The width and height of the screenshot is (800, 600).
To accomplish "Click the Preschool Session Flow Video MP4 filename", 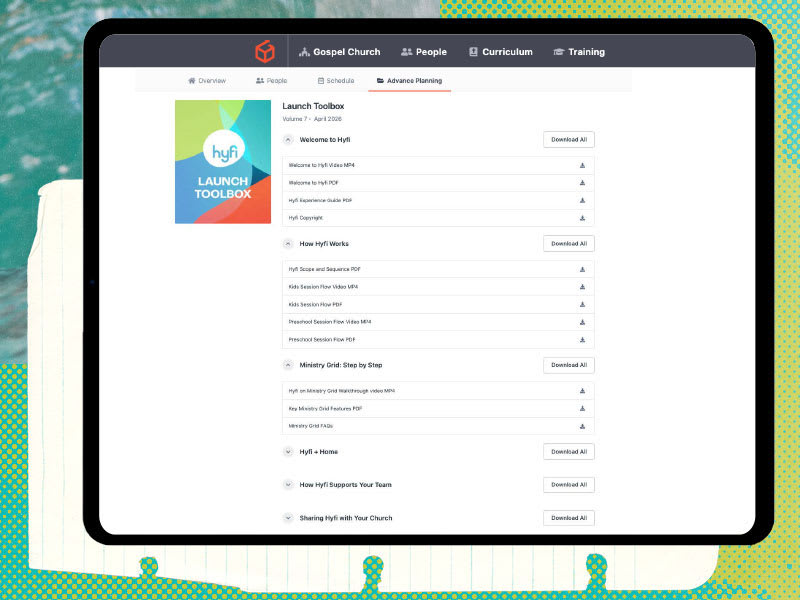I will tap(330, 322).
